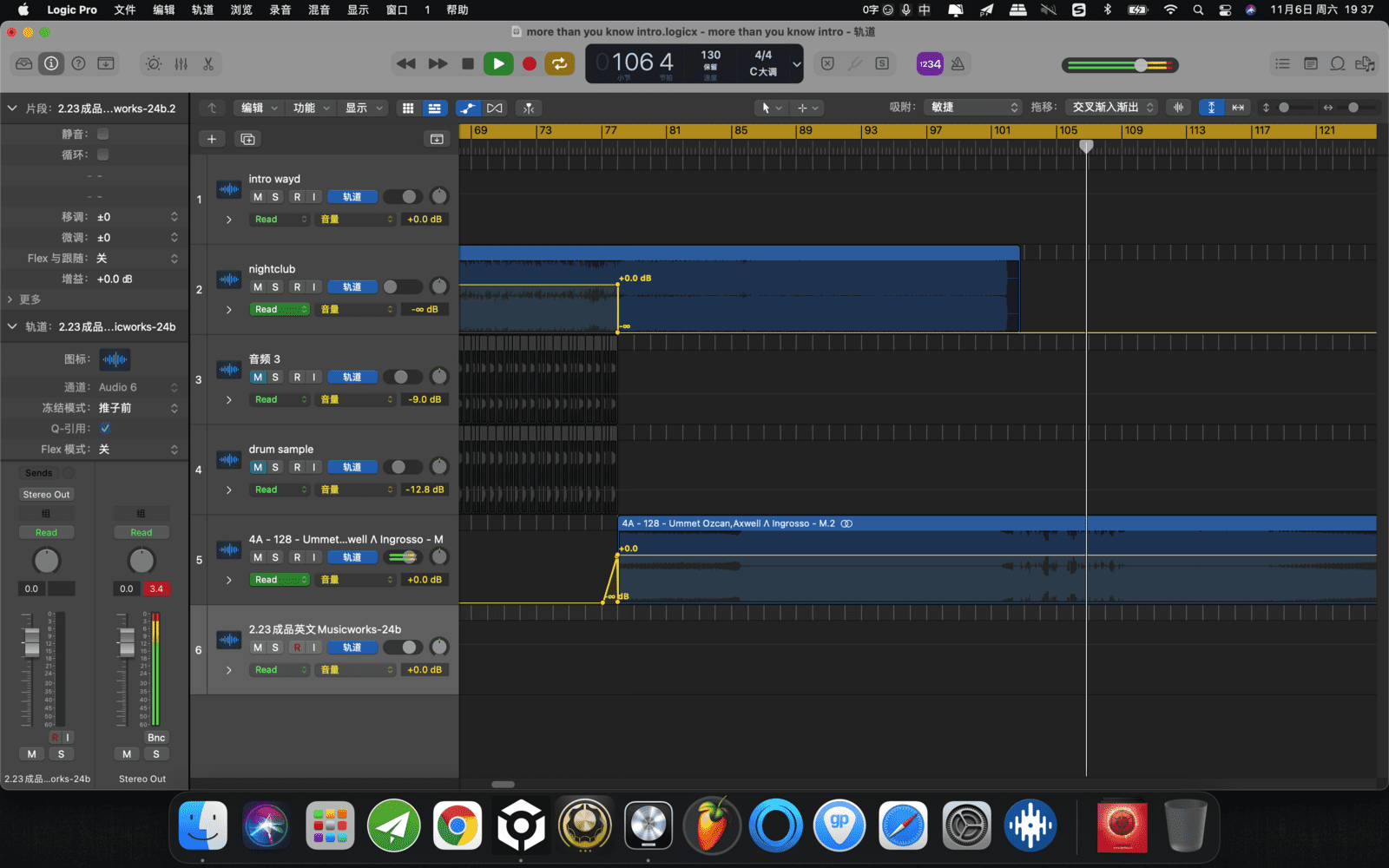The image size is (1389, 868).
Task: Open the 混音 menu in menu bar
Action: tap(319, 10)
